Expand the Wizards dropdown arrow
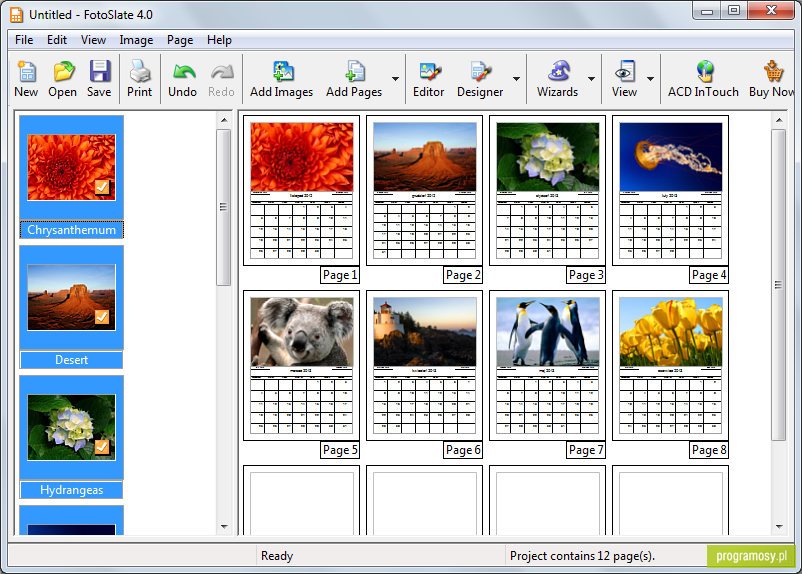The height and width of the screenshot is (574, 802). tap(591, 79)
